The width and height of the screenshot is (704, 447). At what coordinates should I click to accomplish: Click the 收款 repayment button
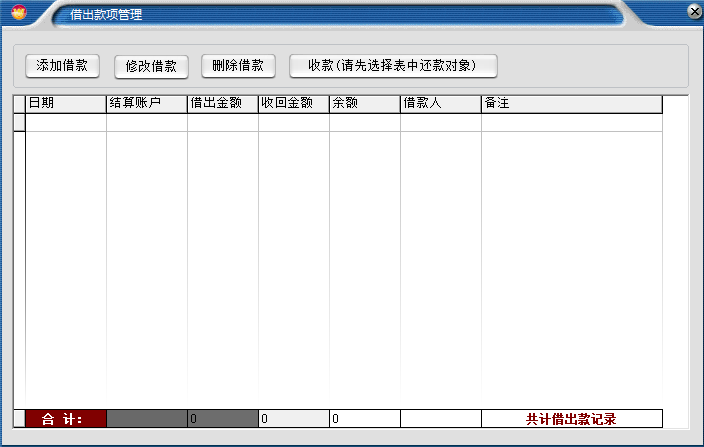click(393, 66)
